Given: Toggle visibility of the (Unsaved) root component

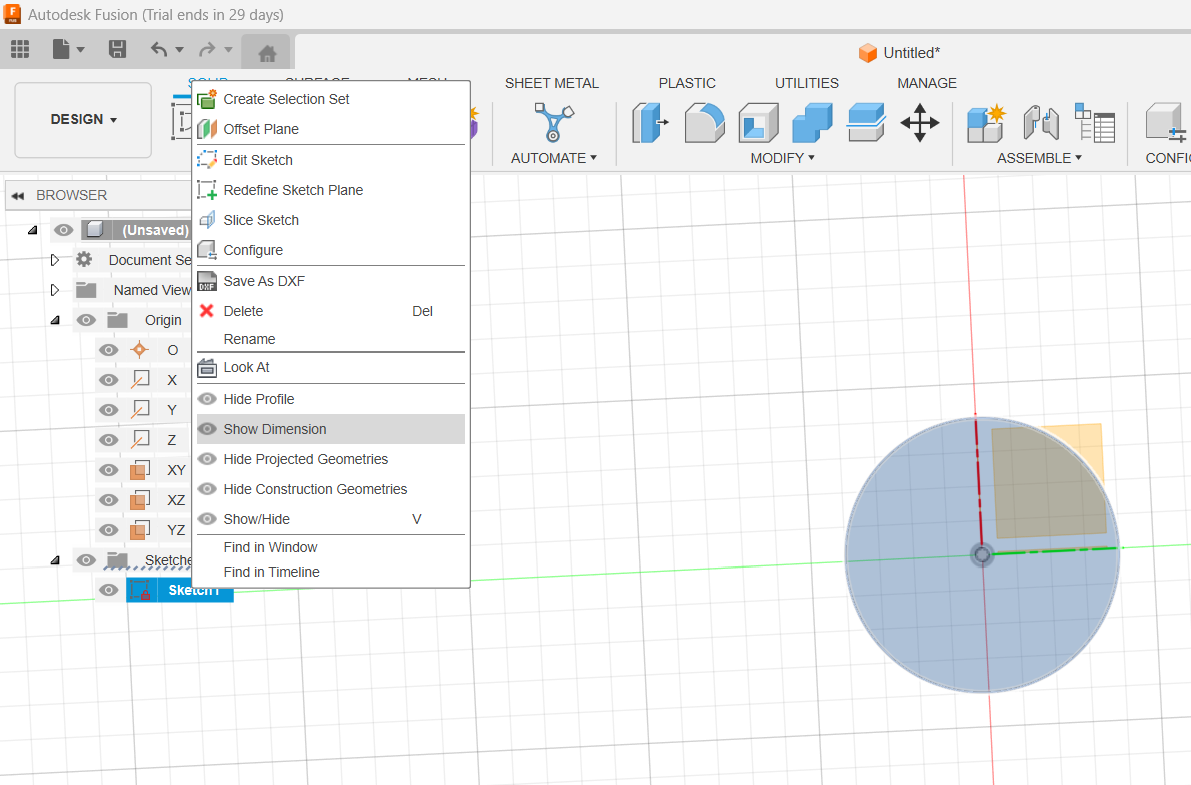Looking at the screenshot, I should tap(64, 229).
